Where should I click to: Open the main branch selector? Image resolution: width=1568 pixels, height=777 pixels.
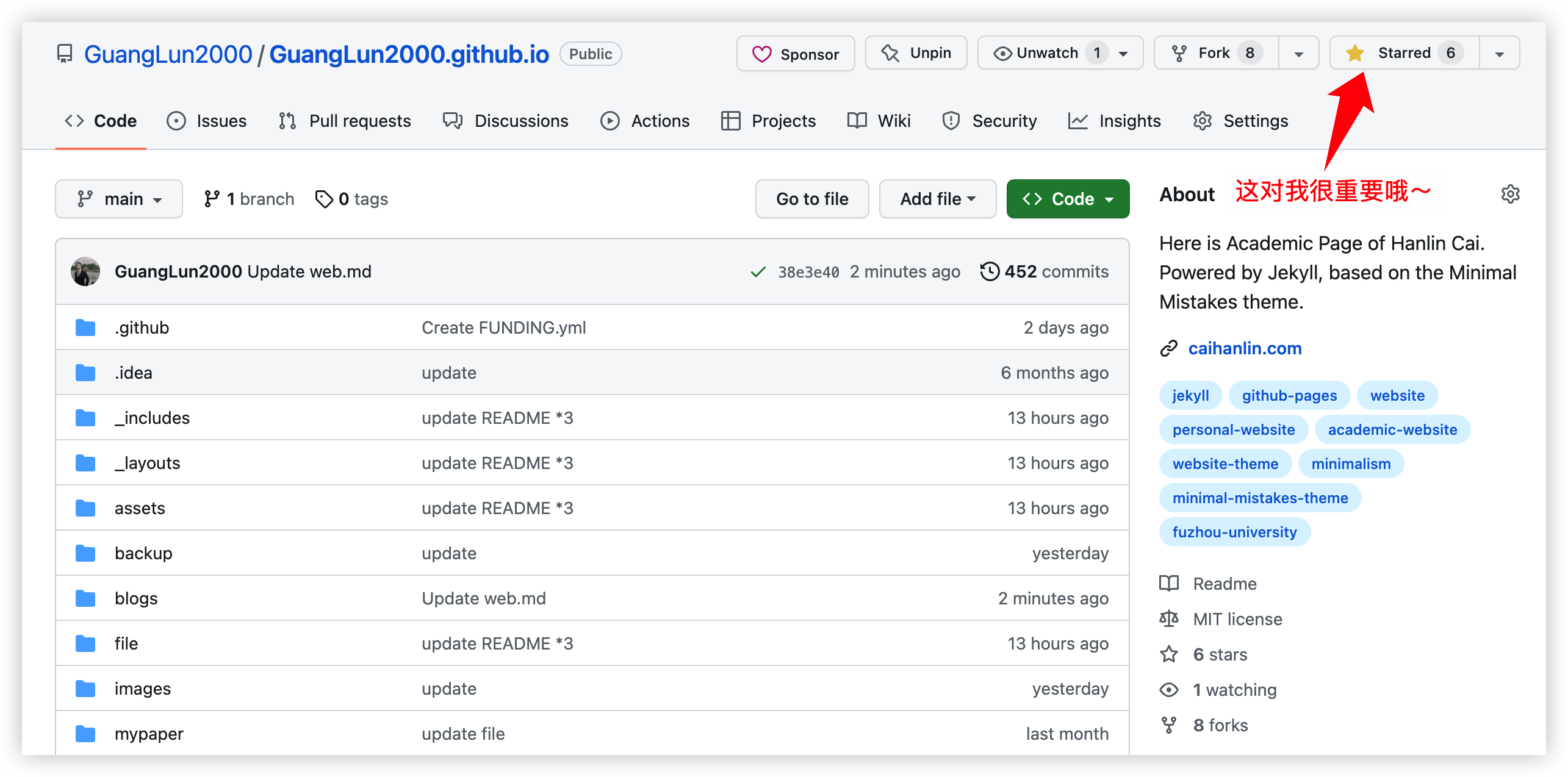coord(119,198)
